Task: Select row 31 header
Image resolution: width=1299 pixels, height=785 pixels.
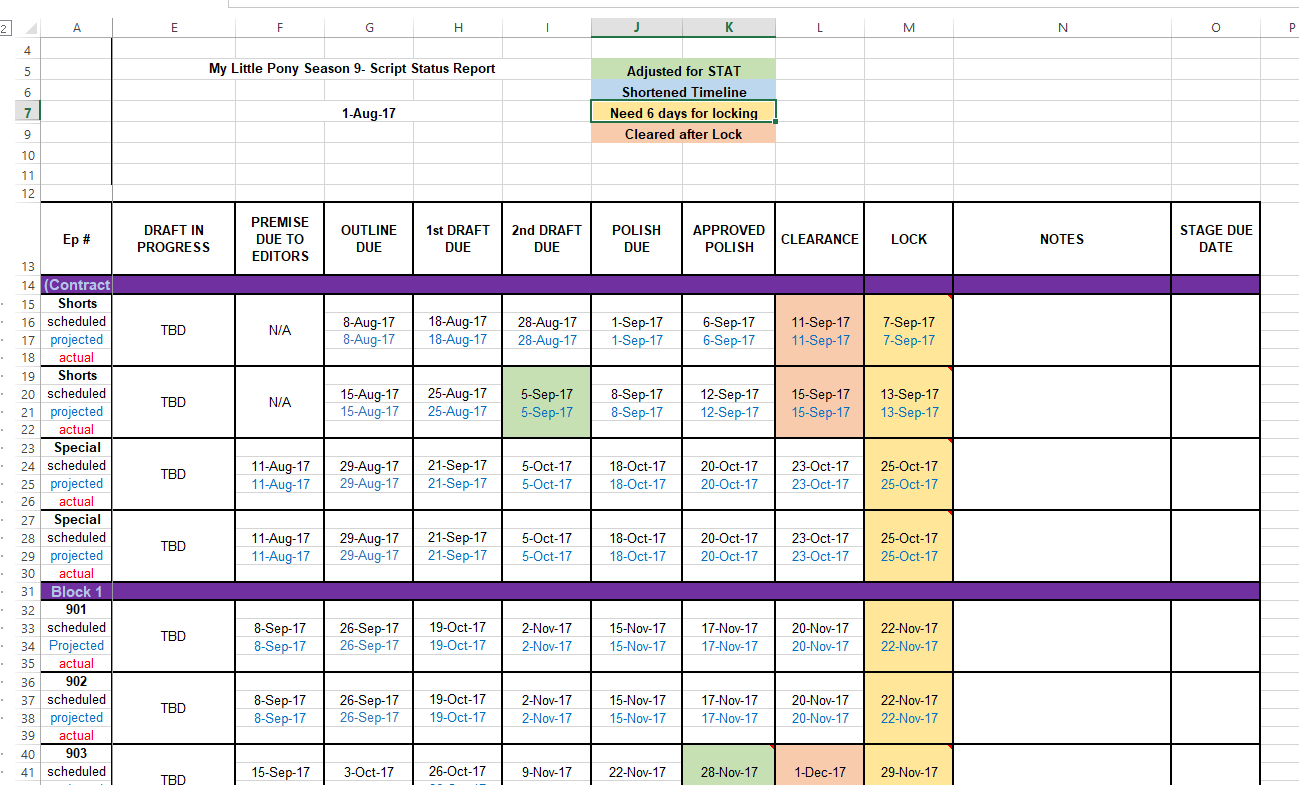Action: 27,592
